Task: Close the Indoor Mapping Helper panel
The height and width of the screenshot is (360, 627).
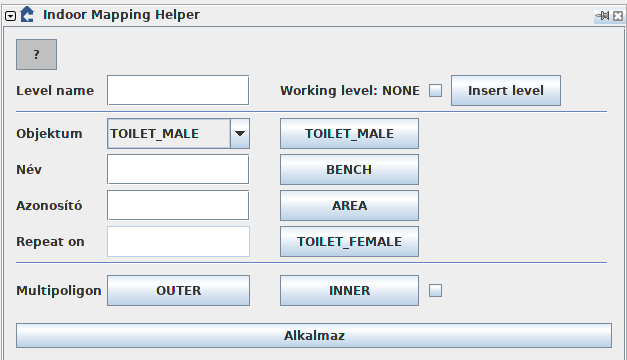Action: 618,16
